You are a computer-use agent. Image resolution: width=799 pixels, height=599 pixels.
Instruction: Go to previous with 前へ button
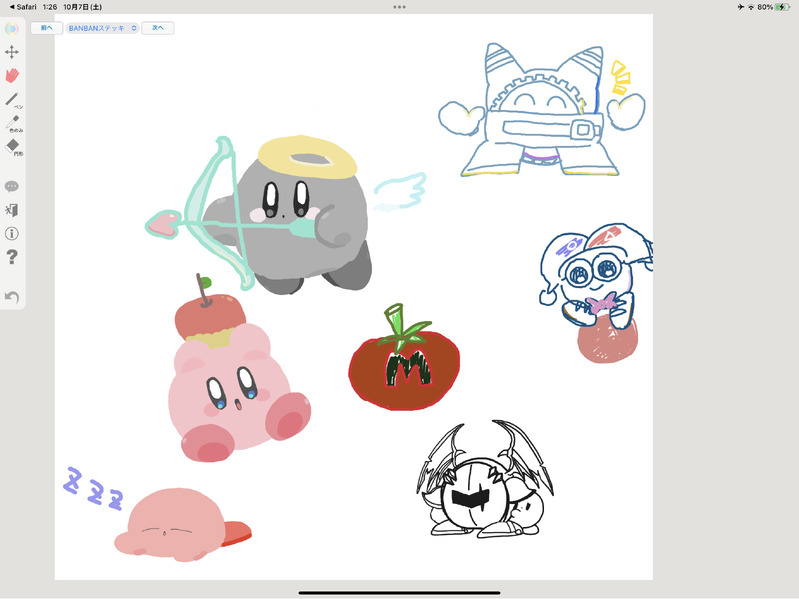(x=46, y=28)
